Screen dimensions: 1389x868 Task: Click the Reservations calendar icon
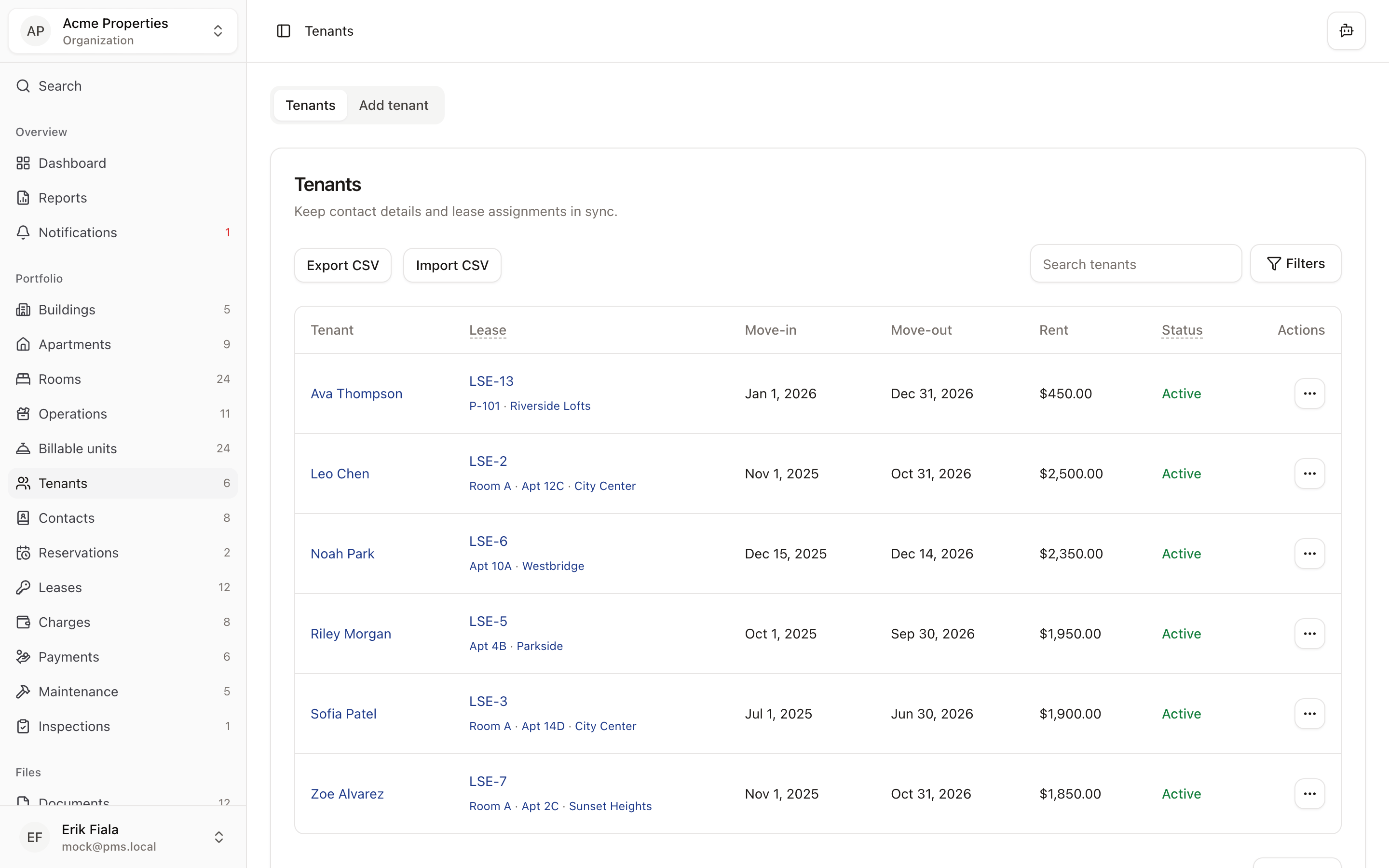[x=23, y=552]
